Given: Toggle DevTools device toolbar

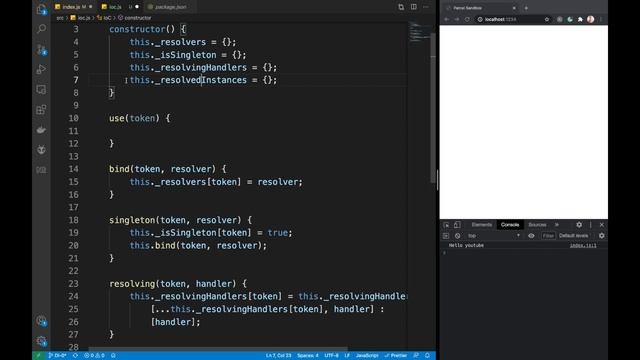Looking at the screenshot, I should point(457,225).
